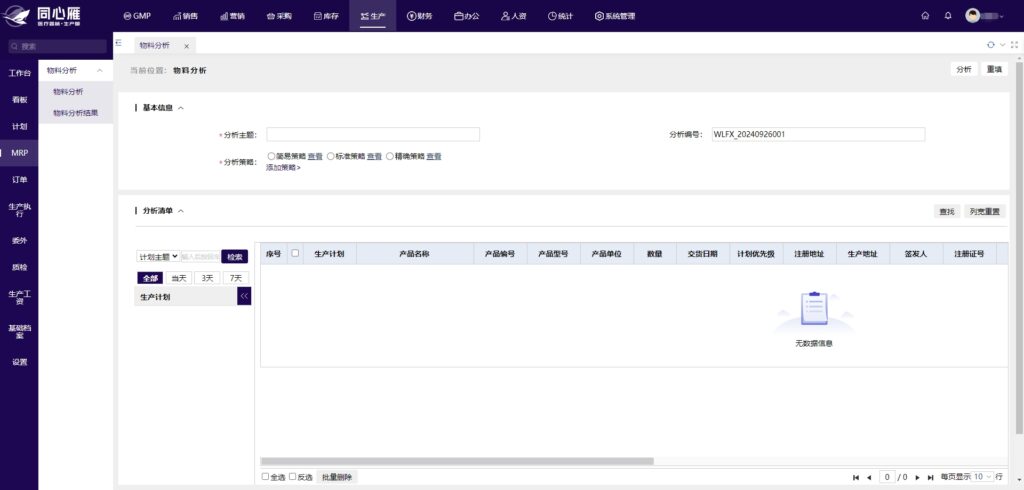Open the 办公 module in top navigation
Screen dimensions: 1024x490
(x=466, y=16)
